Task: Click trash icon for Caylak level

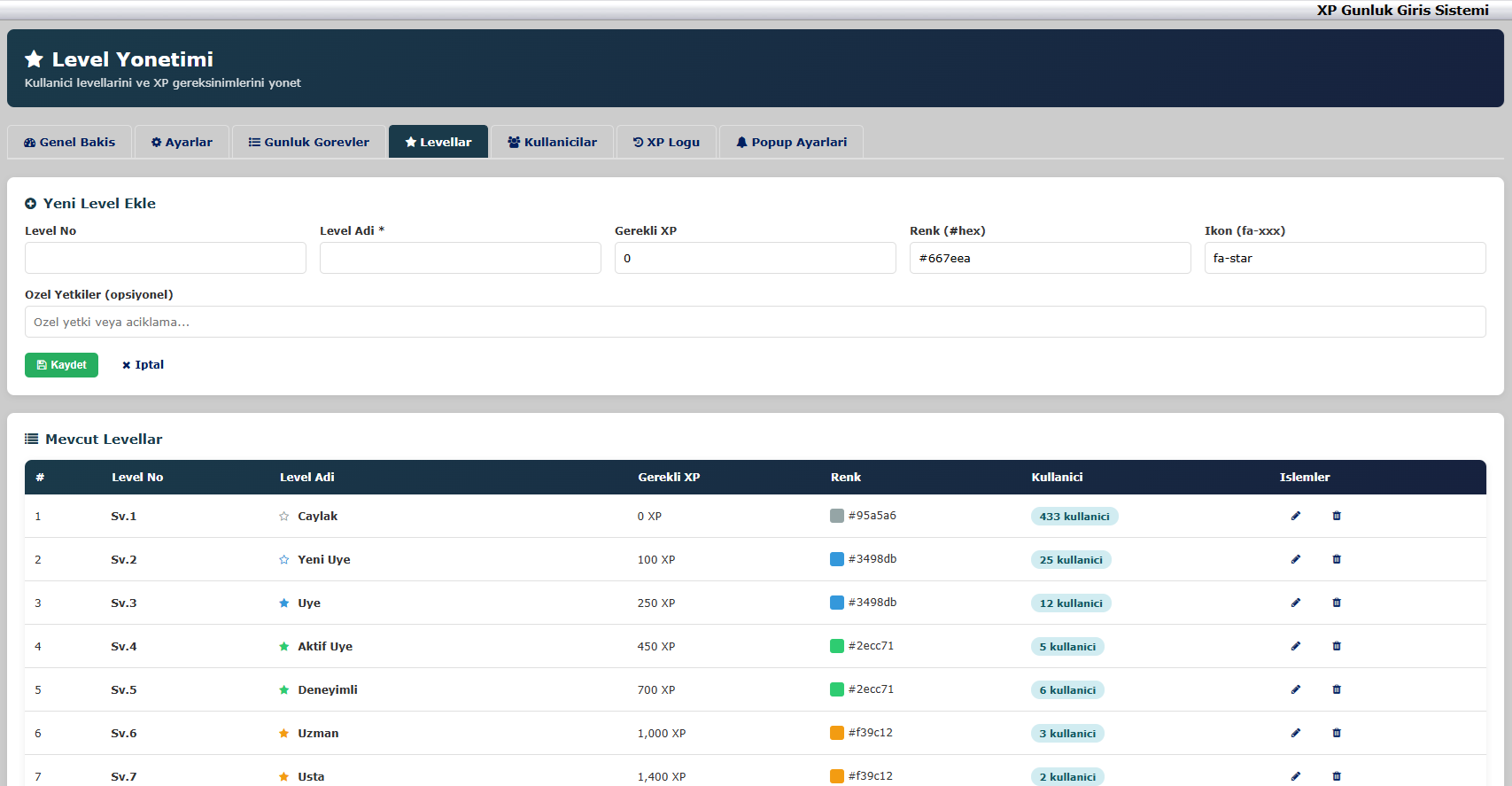Action: (x=1337, y=516)
